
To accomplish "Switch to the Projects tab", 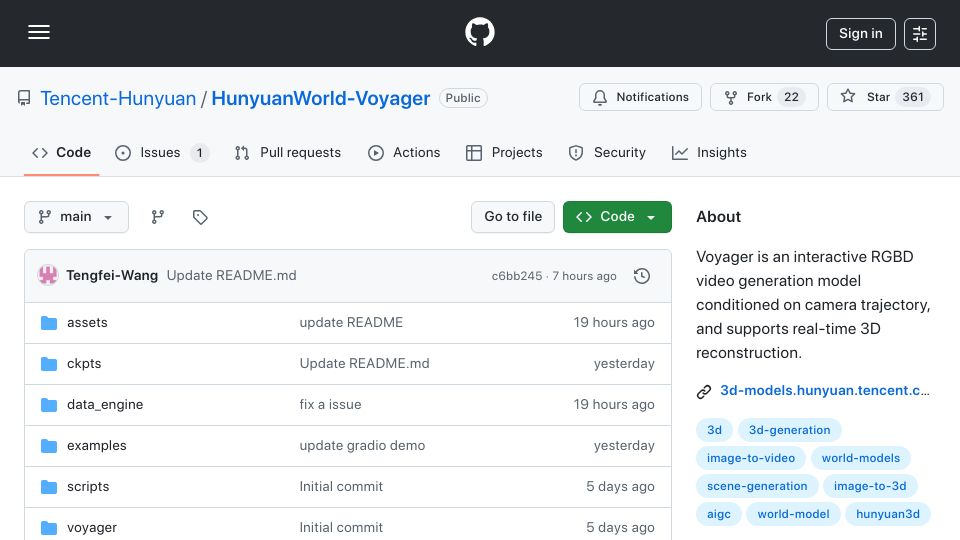I will click(504, 152).
